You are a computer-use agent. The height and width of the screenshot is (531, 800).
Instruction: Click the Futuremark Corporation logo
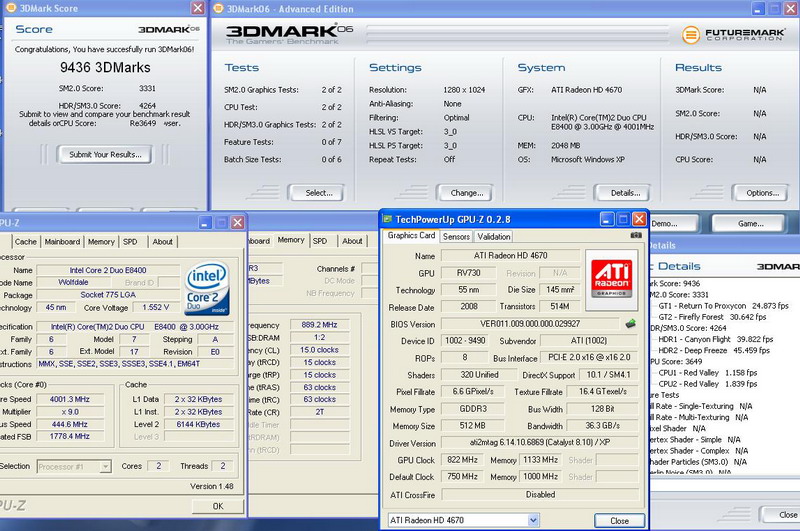(x=733, y=35)
